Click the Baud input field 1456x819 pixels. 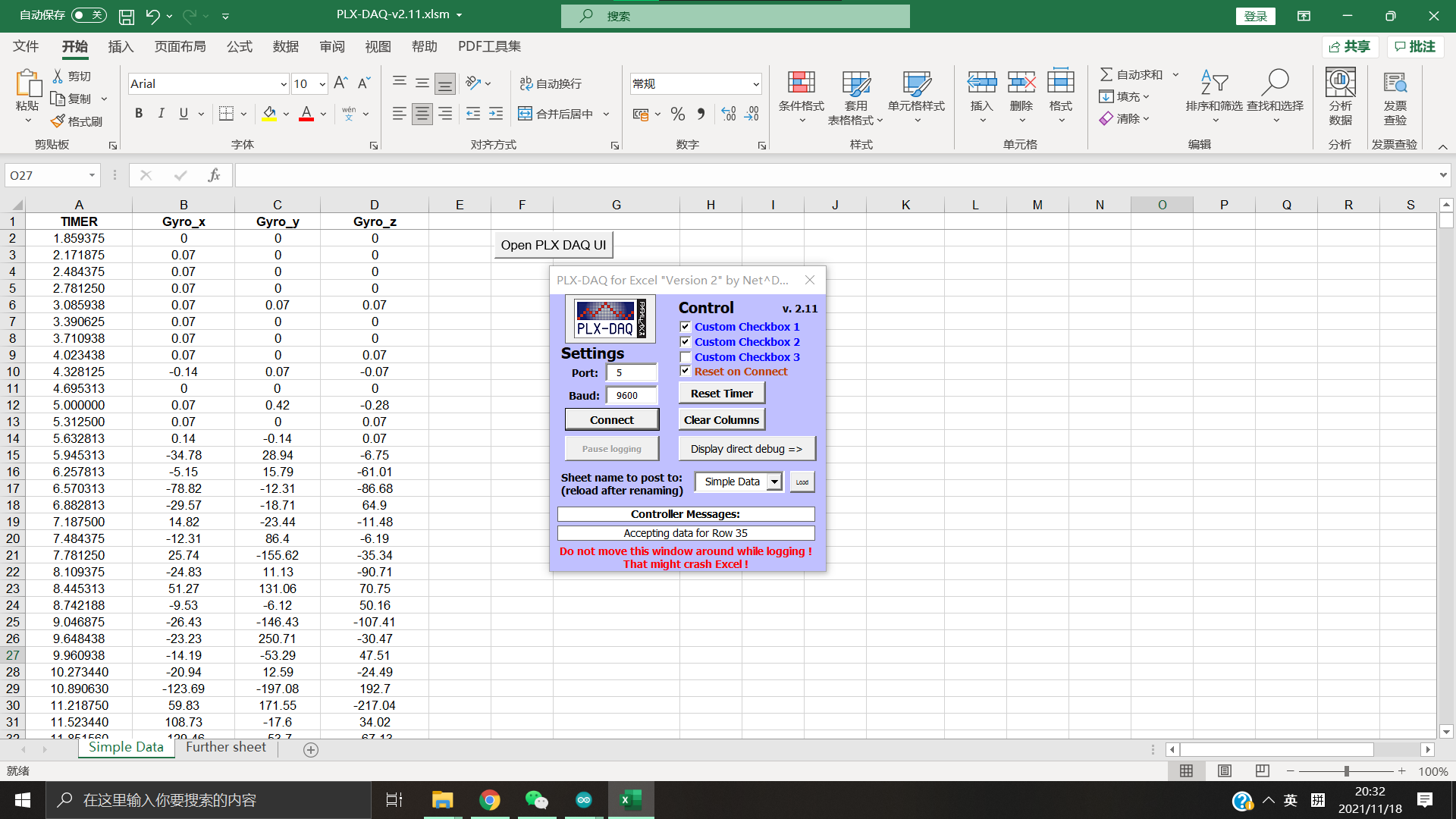(632, 396)
